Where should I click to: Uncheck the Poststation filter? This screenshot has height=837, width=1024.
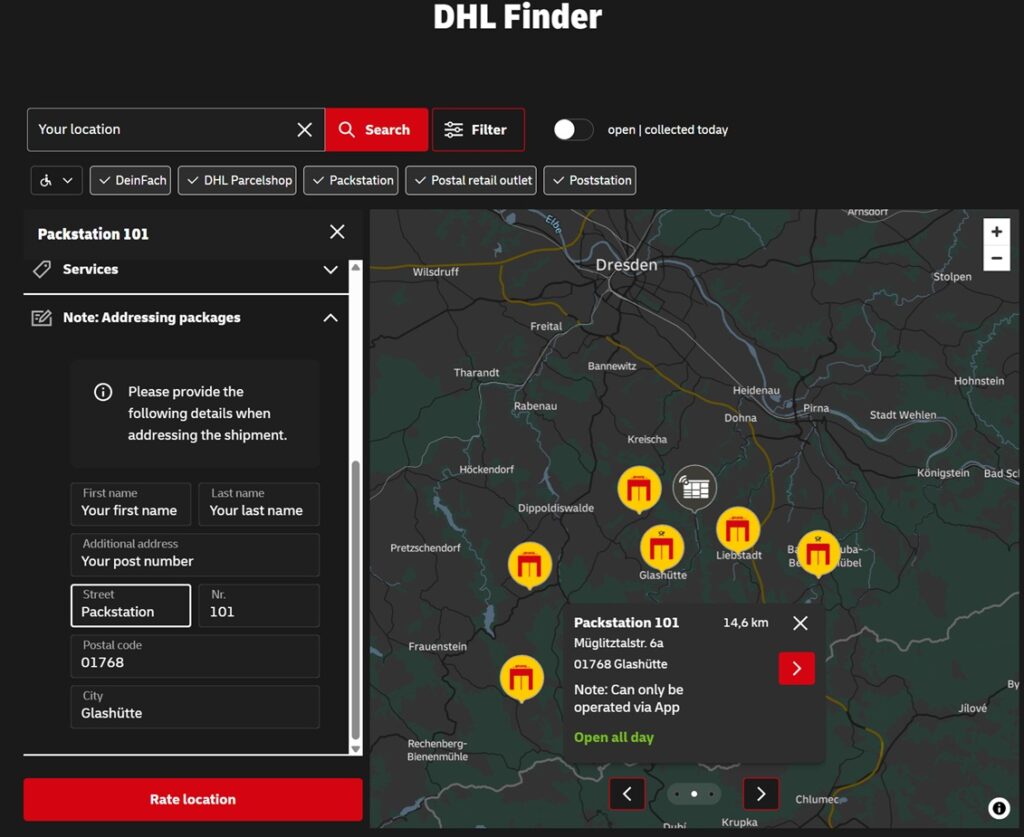tap(590, 181)
